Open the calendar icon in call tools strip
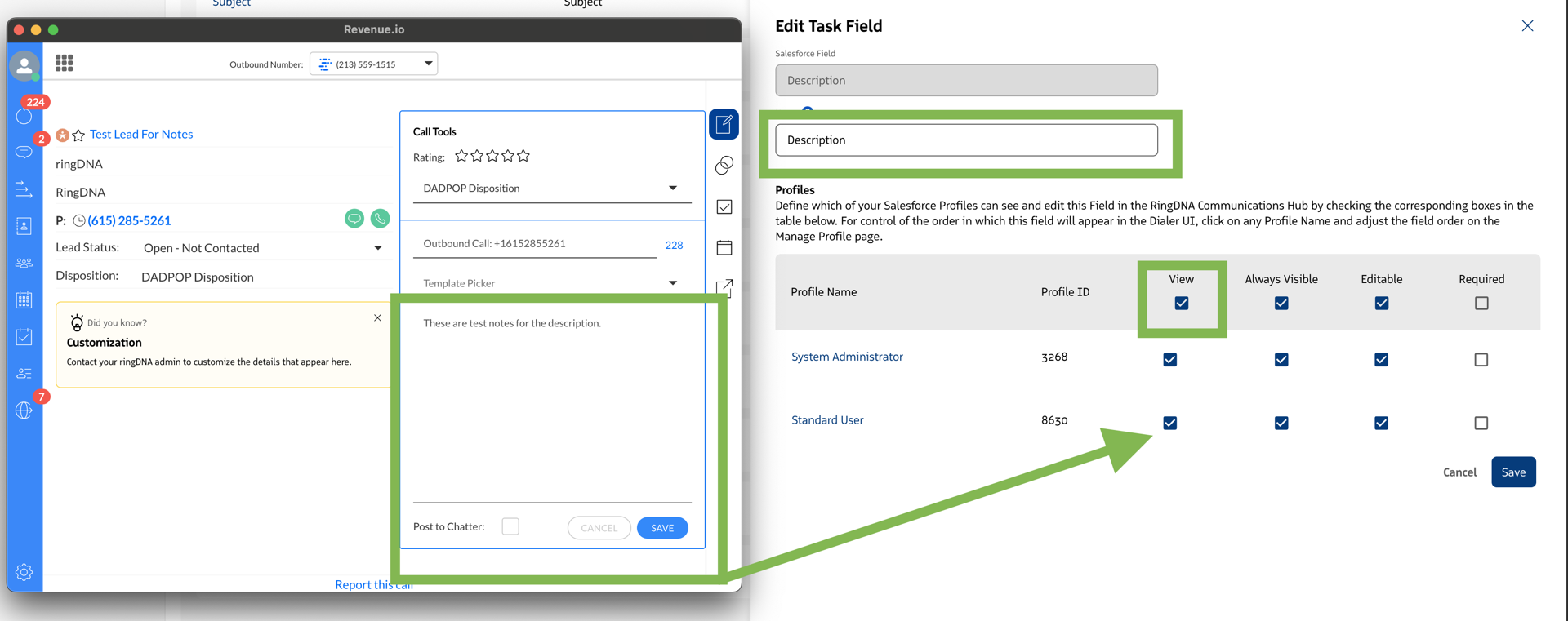The width and height of the screenshot is (1568, 621). coord(724,247)
